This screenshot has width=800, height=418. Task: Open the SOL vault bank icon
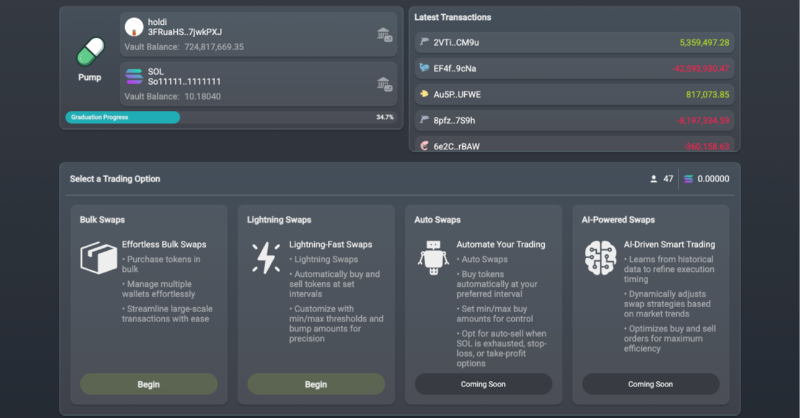(x=384, y=84)
